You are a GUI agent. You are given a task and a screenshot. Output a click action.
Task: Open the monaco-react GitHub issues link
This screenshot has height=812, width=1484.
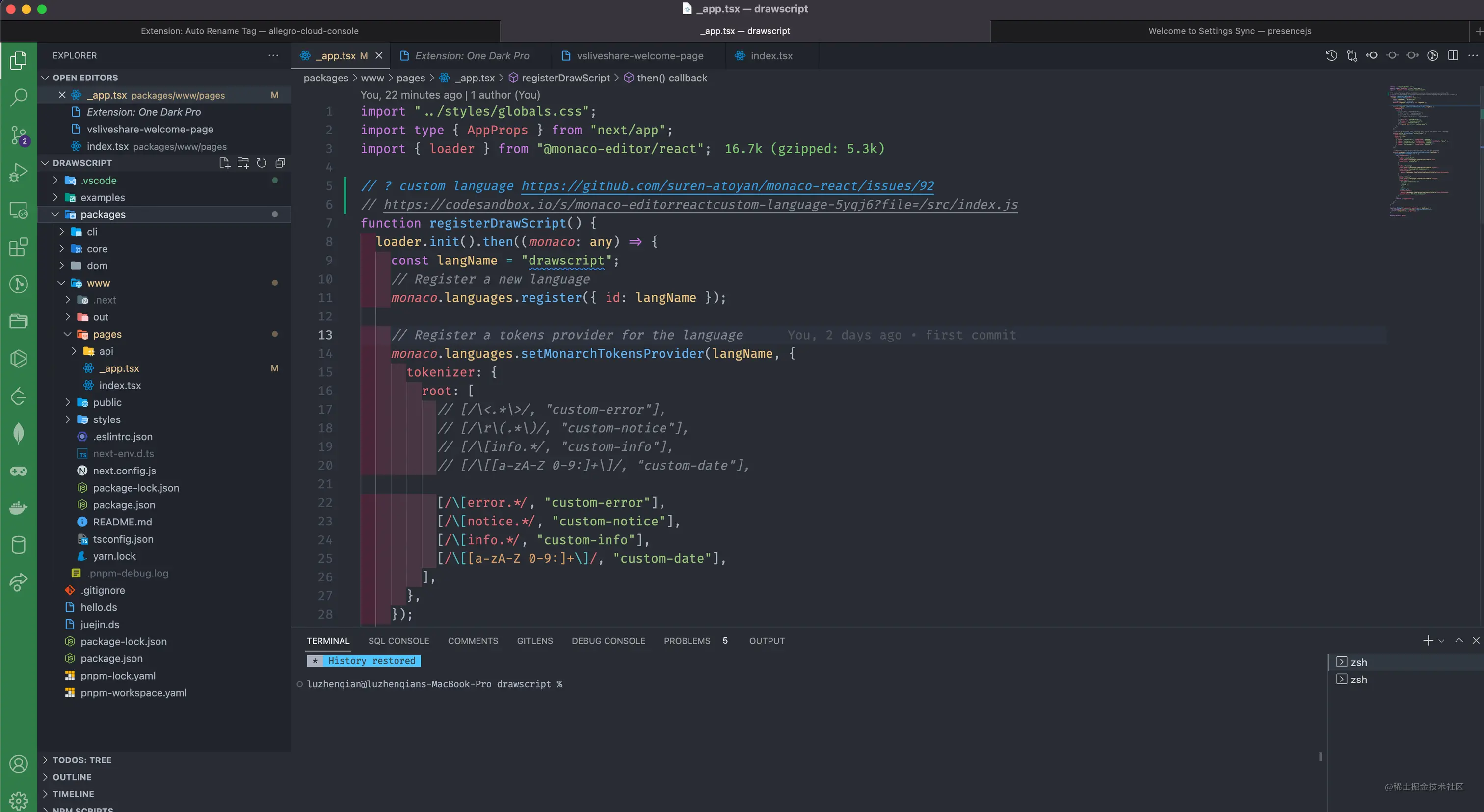tap(727, 186)
